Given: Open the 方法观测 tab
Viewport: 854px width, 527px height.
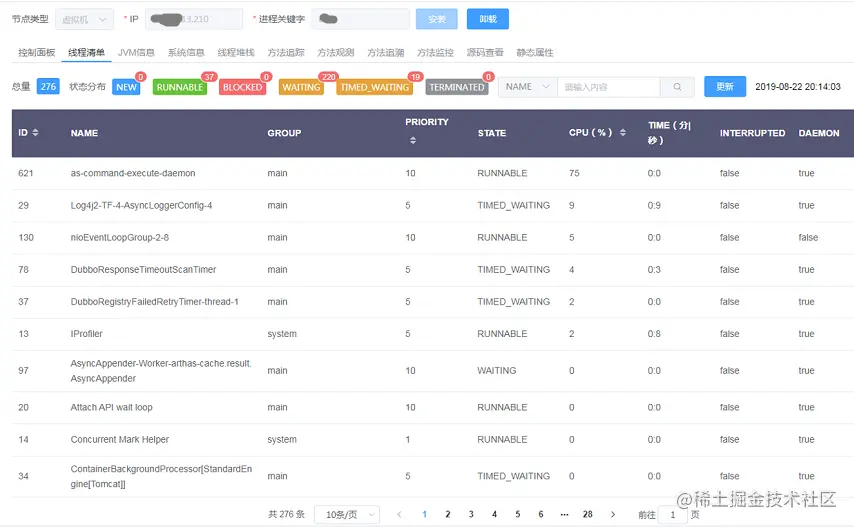Looking at the screenshot, I should [336, 52].
